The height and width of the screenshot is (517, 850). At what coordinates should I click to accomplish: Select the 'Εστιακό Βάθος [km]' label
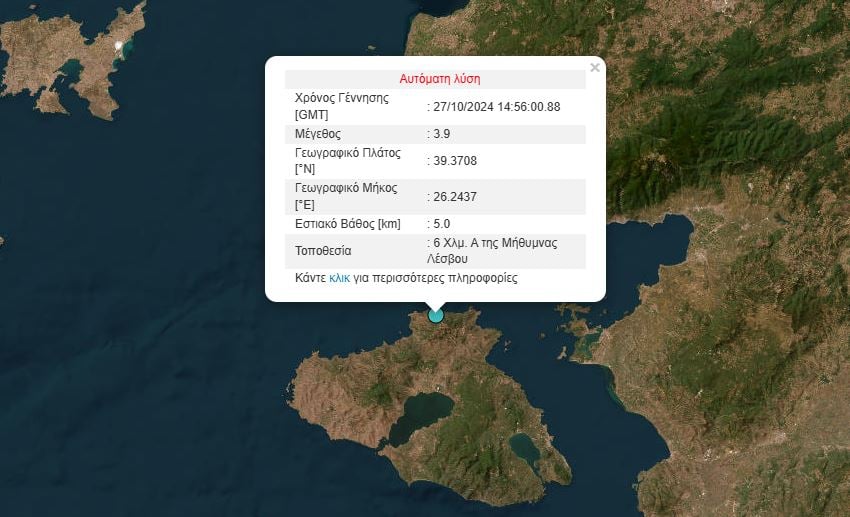(x=347, y=224)
